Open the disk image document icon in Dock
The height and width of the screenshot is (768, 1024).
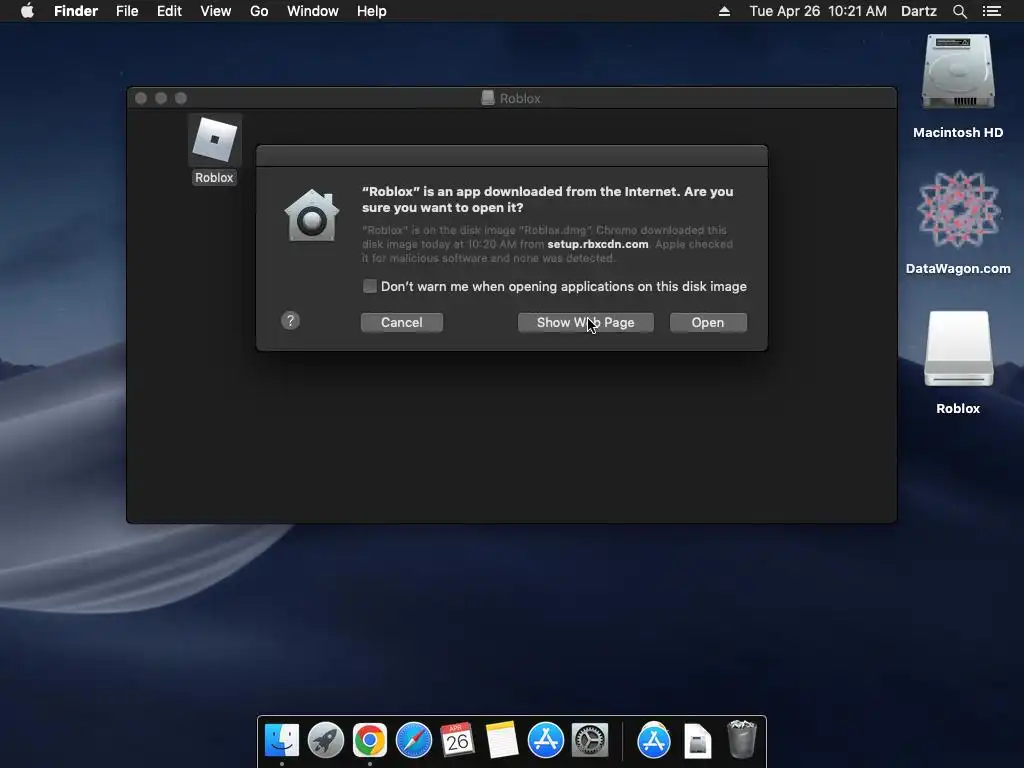coord(697,741)
